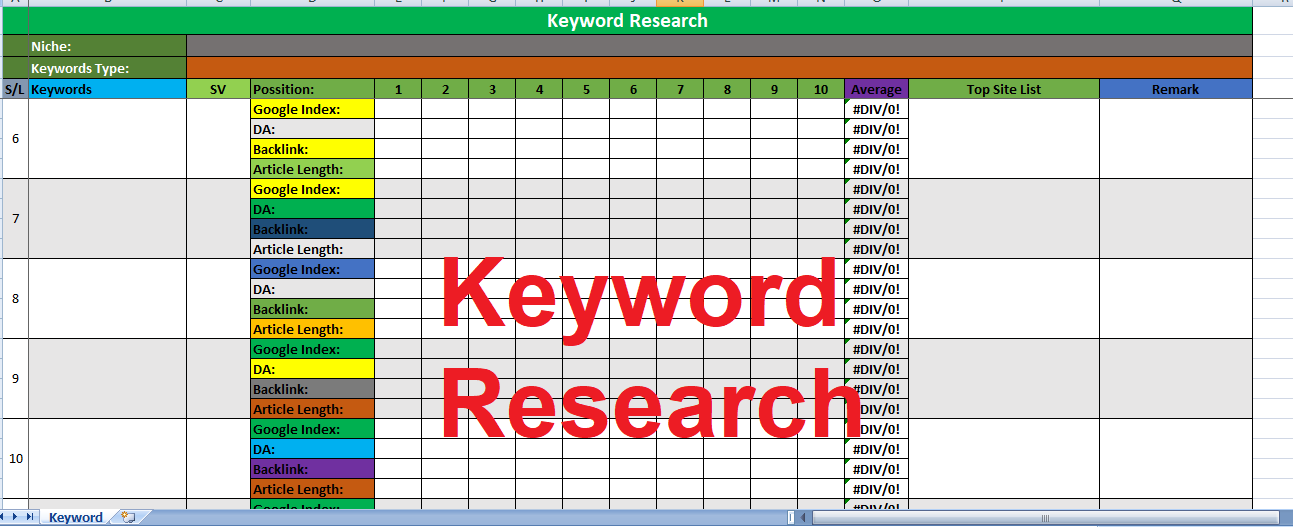Click the Remark cell for entry 7
This screenshot has height=527, width=1293.
pos(1175,219)
